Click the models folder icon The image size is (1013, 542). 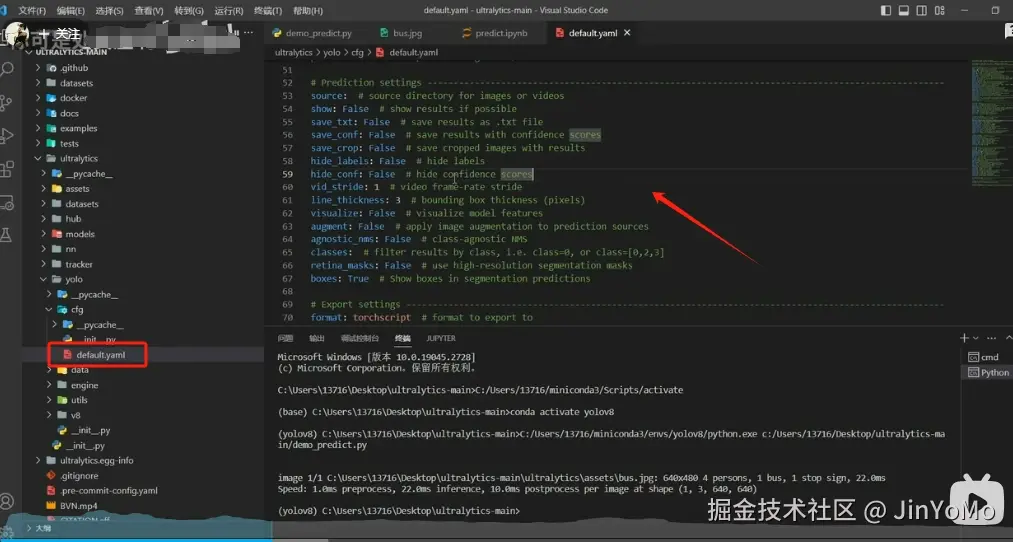56,234
